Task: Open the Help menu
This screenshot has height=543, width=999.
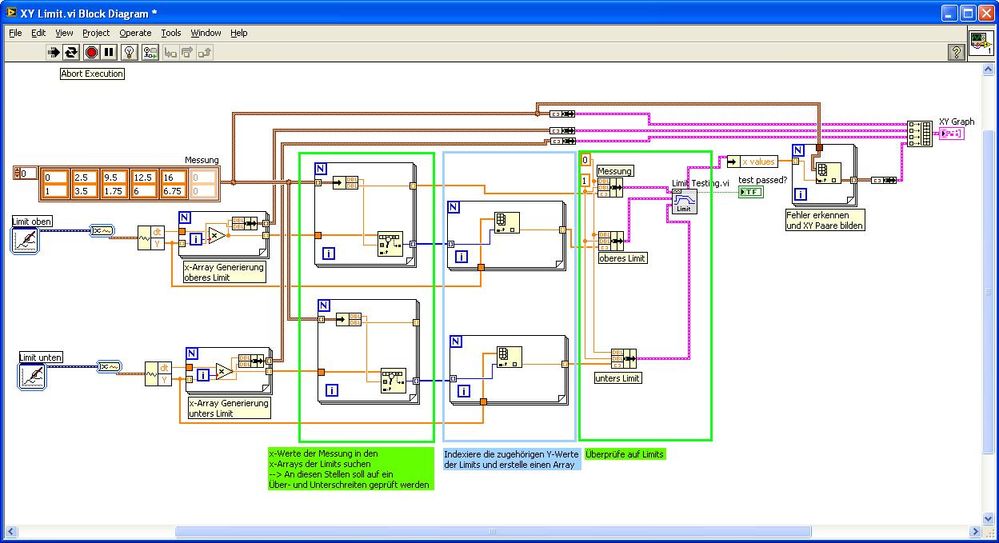Action: tap(239, 33)
